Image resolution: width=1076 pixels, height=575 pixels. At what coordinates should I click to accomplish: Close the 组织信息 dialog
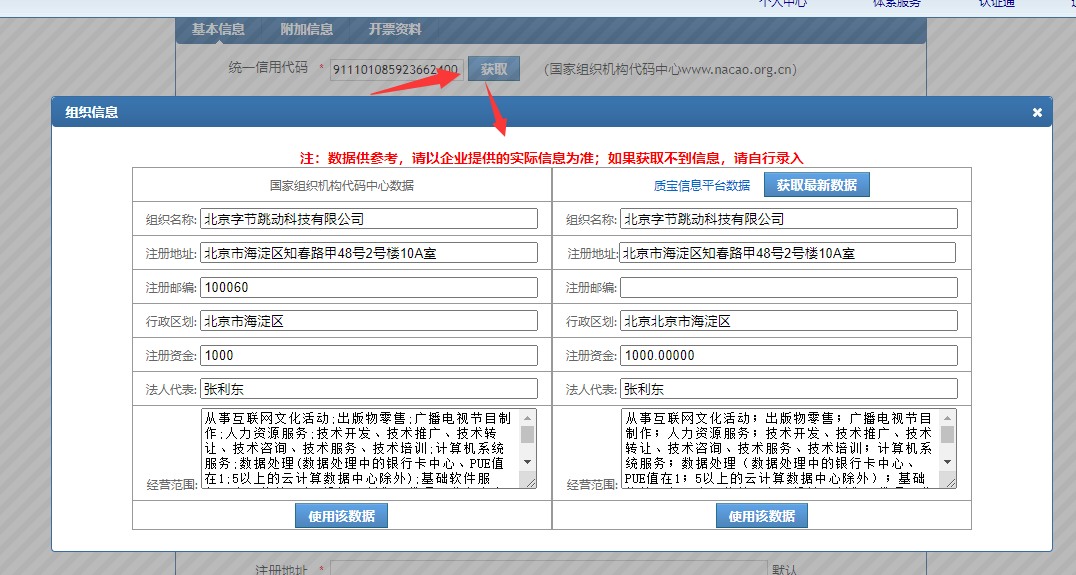coord(1037,113)
